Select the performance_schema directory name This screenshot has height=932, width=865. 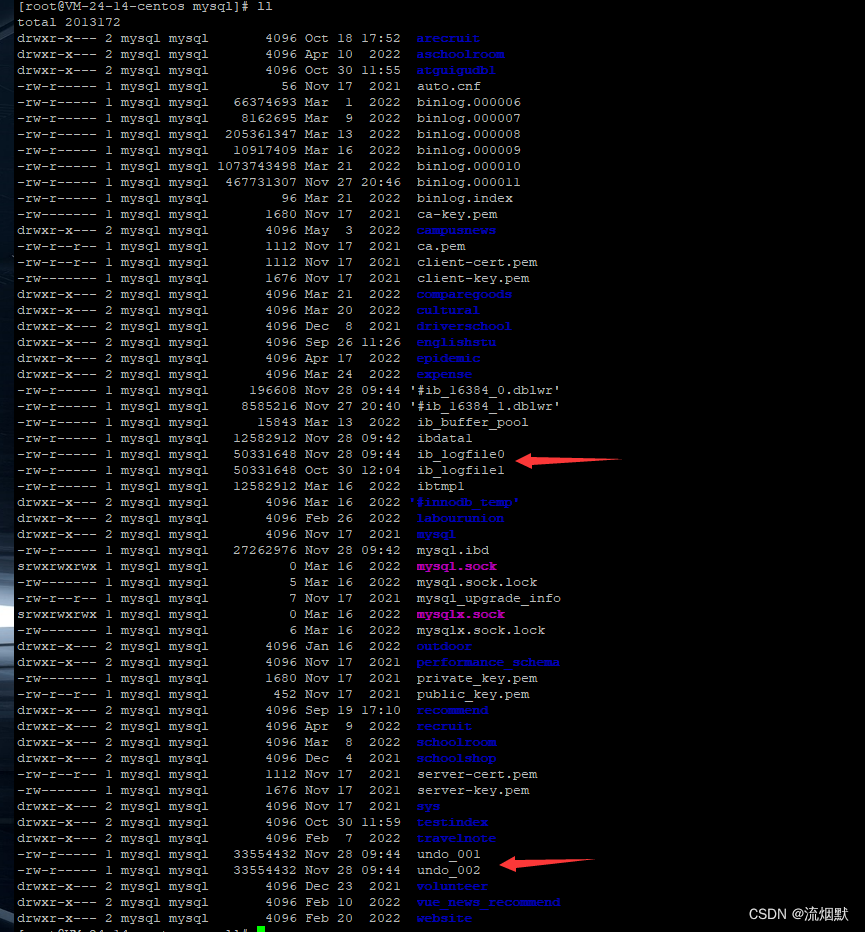tap(488, 663)
